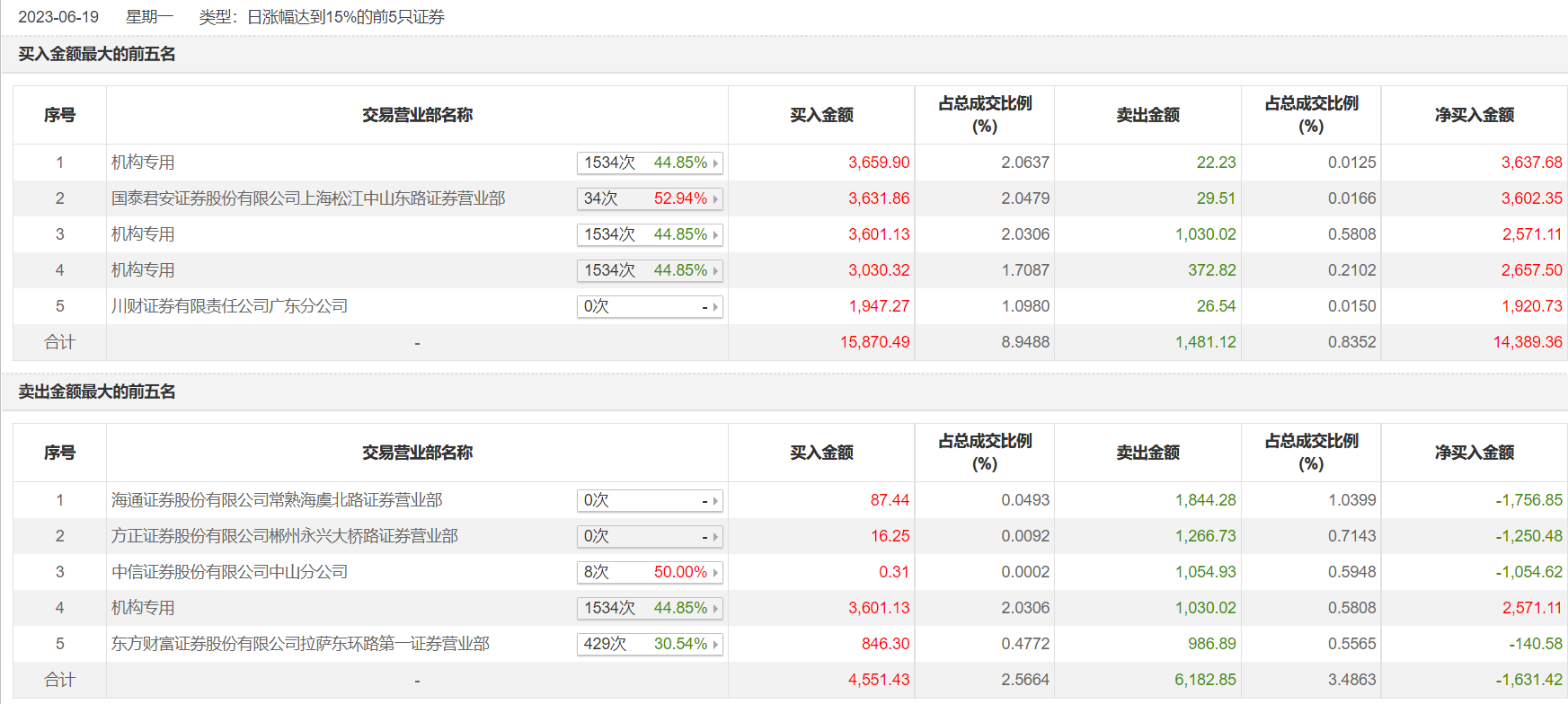Click 海通证券常熟海虞北路证券营业部 name
Viewport: 1568px width, 704px height.
[277, 500]
